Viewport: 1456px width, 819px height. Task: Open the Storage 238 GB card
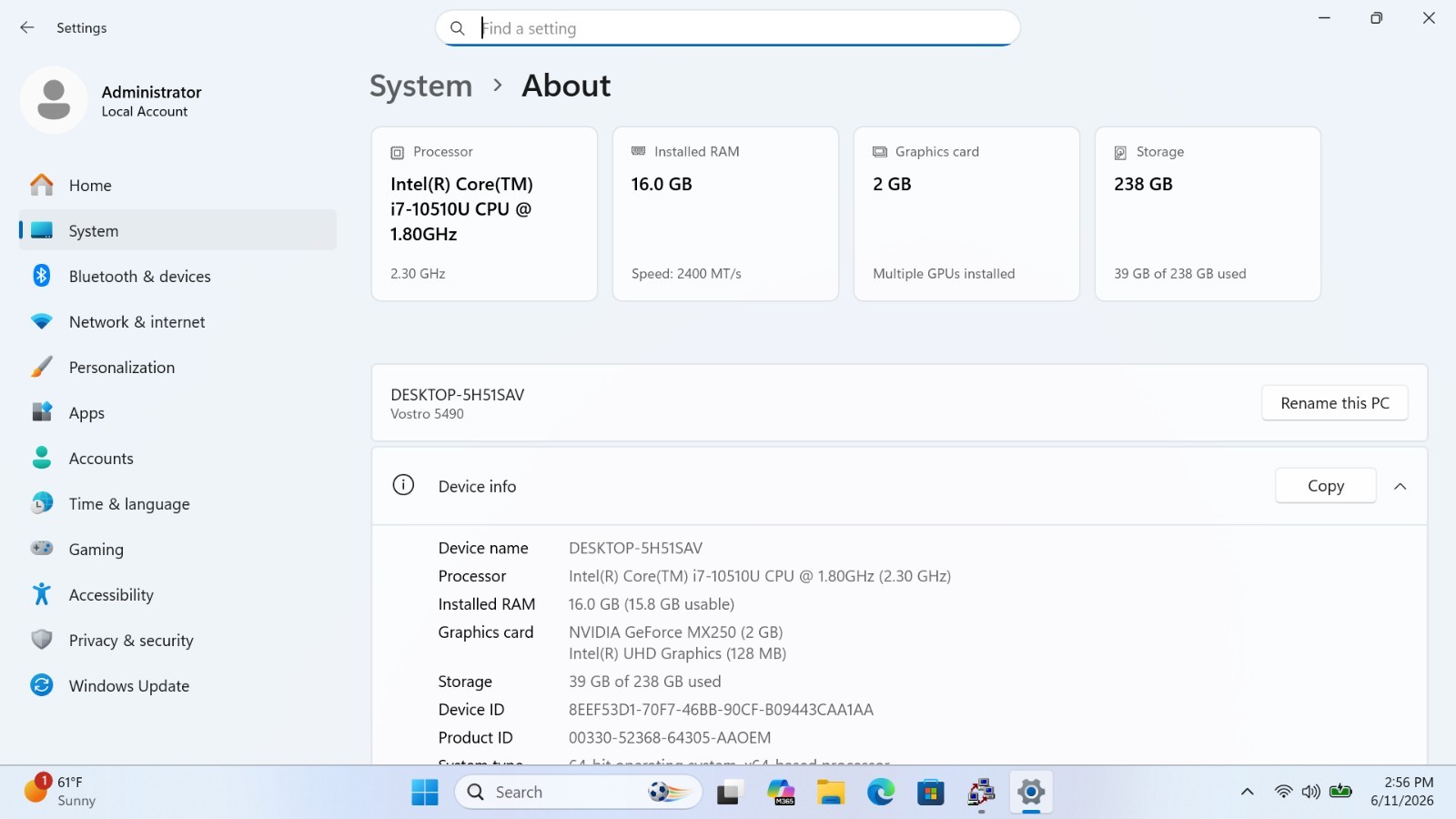point(1208,214)
